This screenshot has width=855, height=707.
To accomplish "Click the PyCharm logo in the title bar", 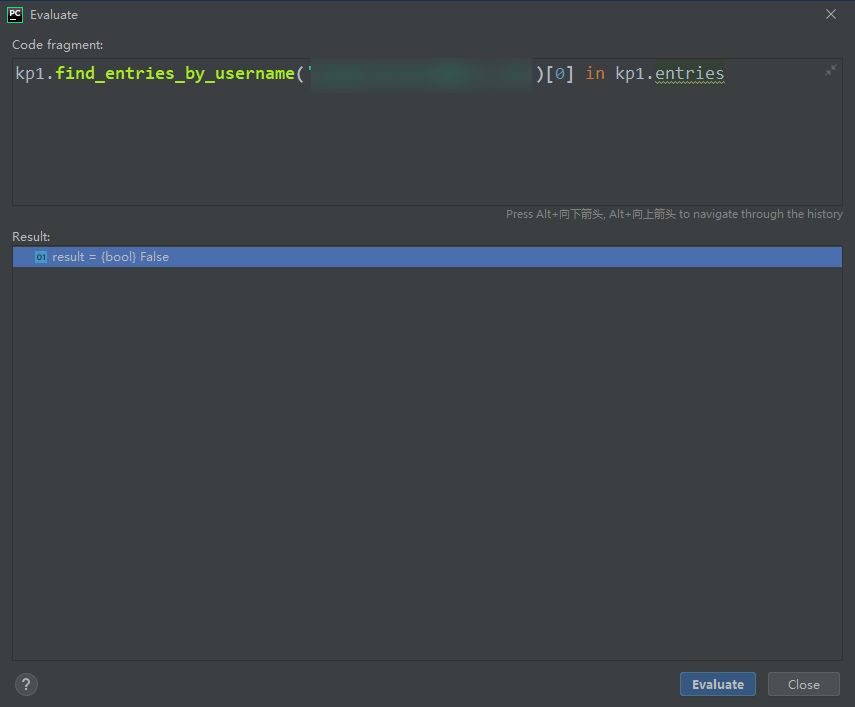I will [13, 14].
